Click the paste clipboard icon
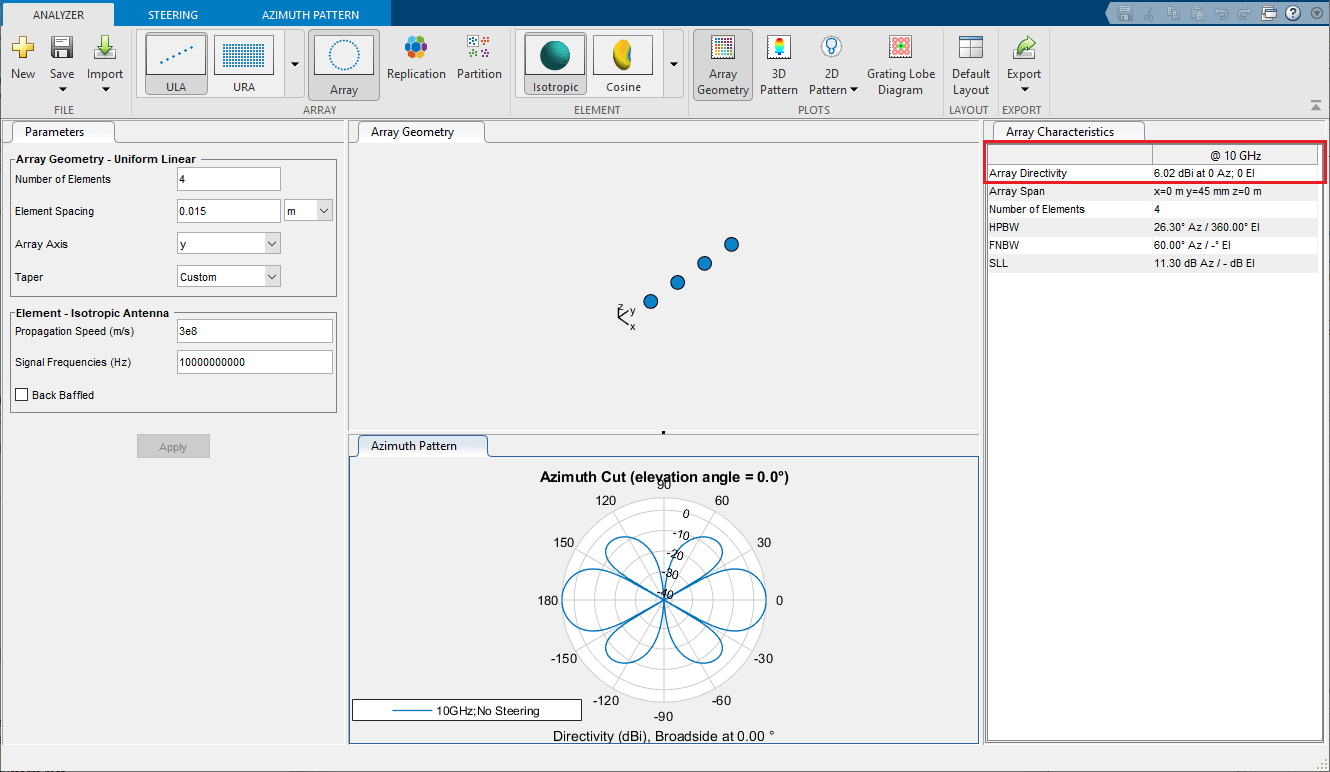Screen dimensions: 1330x772 point(1197,13)
